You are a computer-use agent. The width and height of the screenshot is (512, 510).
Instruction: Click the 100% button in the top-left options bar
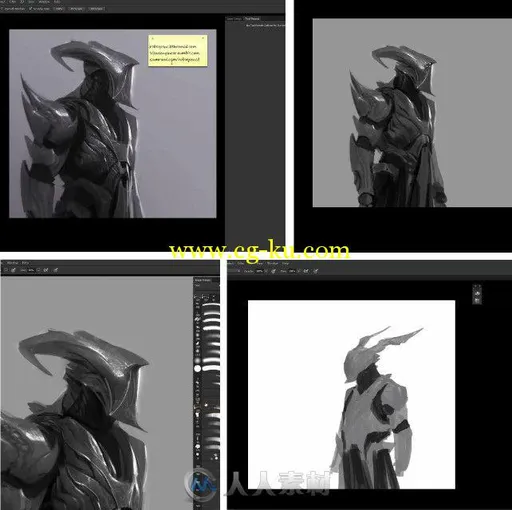59,9
